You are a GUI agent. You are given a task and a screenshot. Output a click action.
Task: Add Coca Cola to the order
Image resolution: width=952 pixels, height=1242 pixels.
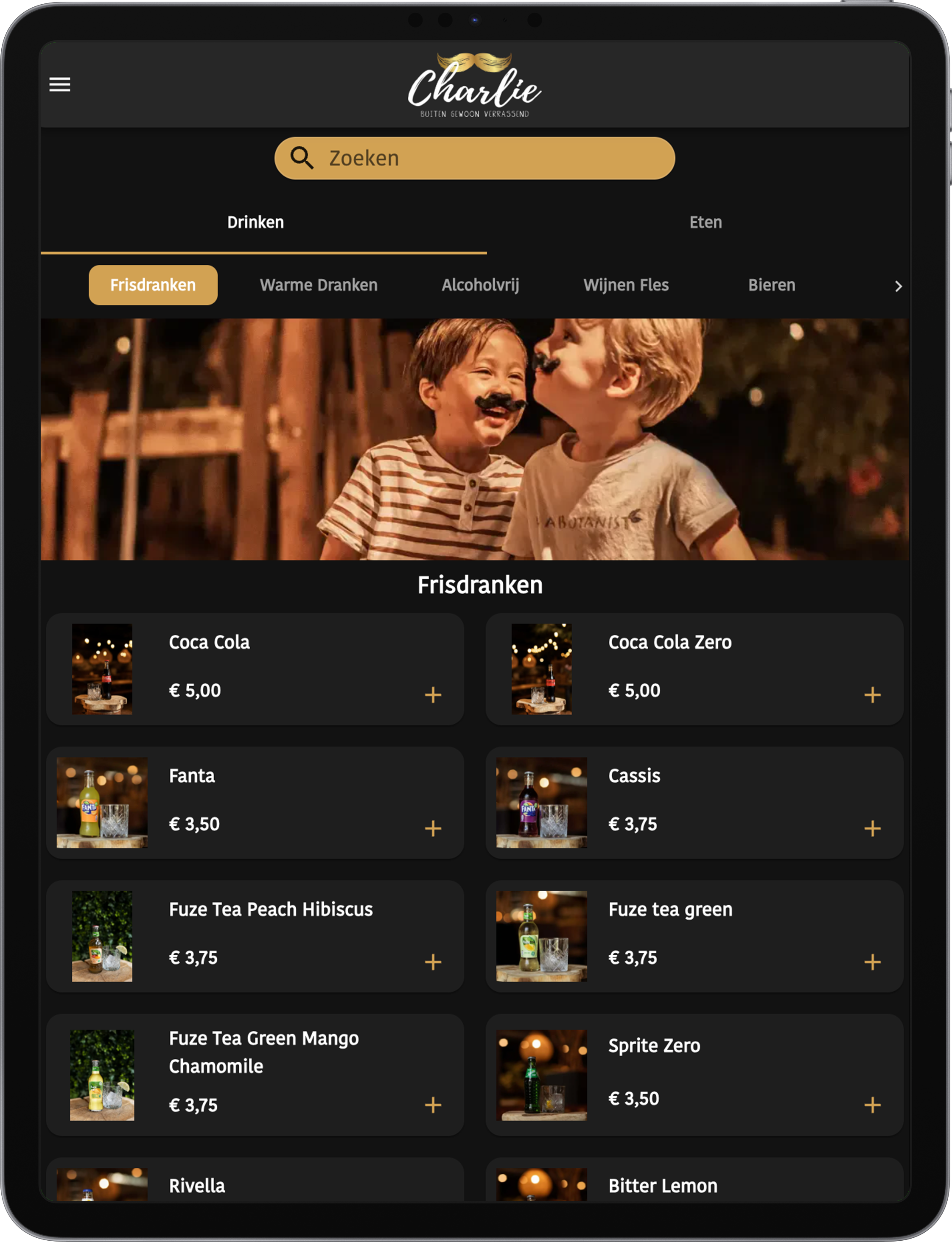coord(434,694)
